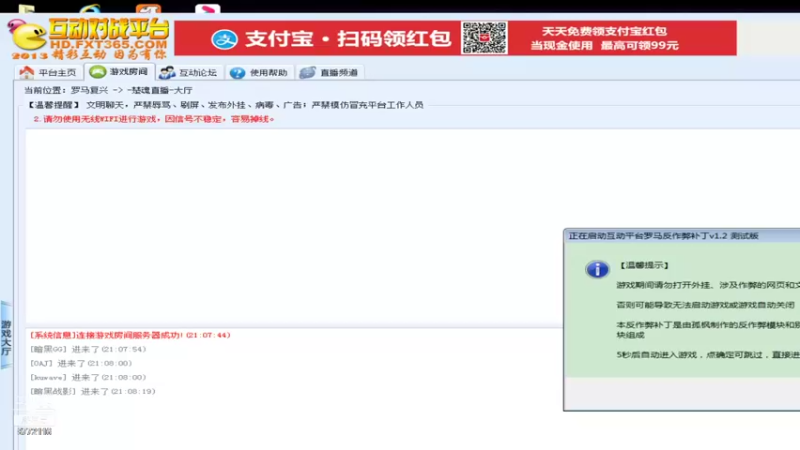This screenshot has height=450, width=800.
Task: Click the red WIFI warning notice text
Action: pyautogui.click(x=154, y=119)
